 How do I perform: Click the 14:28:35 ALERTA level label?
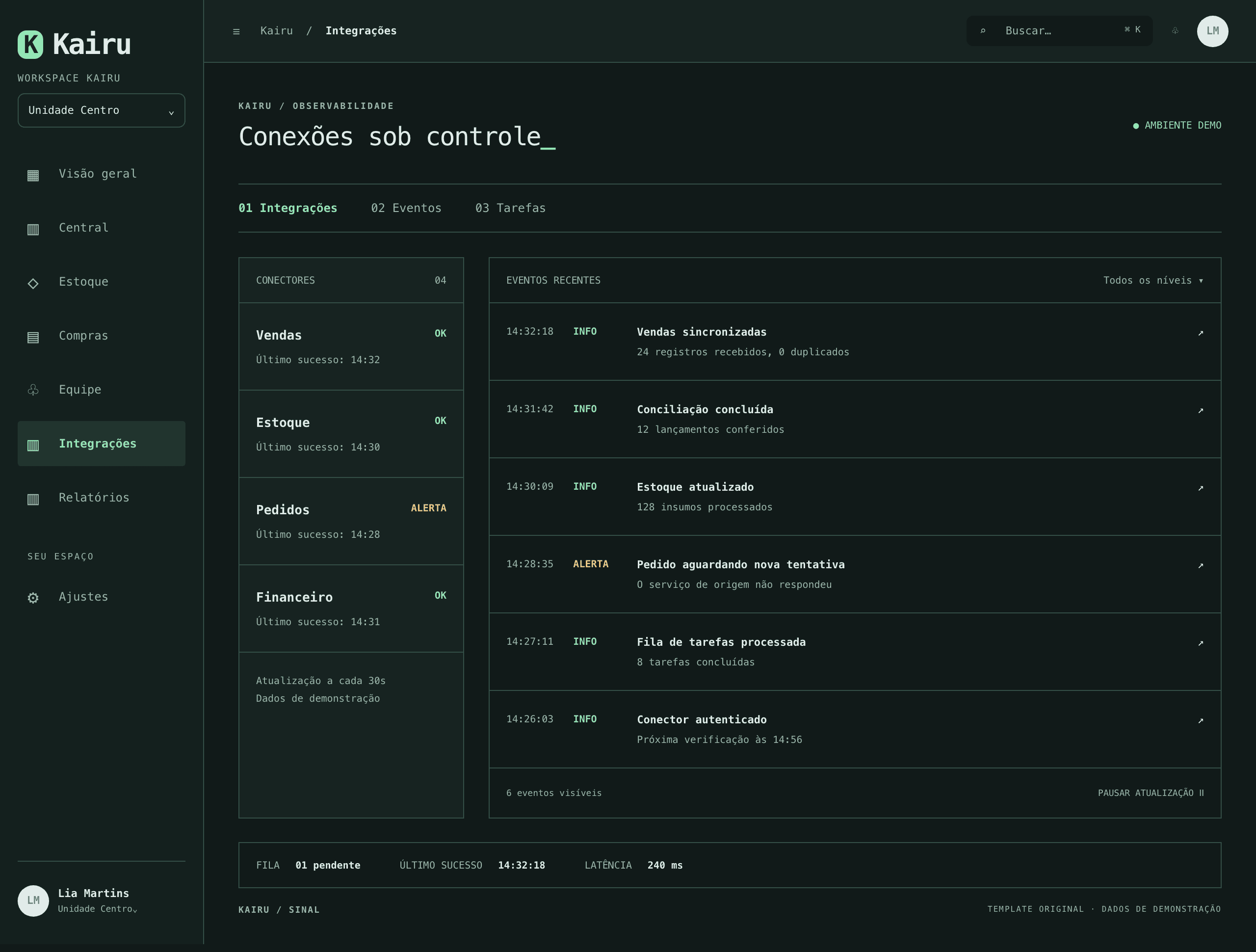[591, 564]
